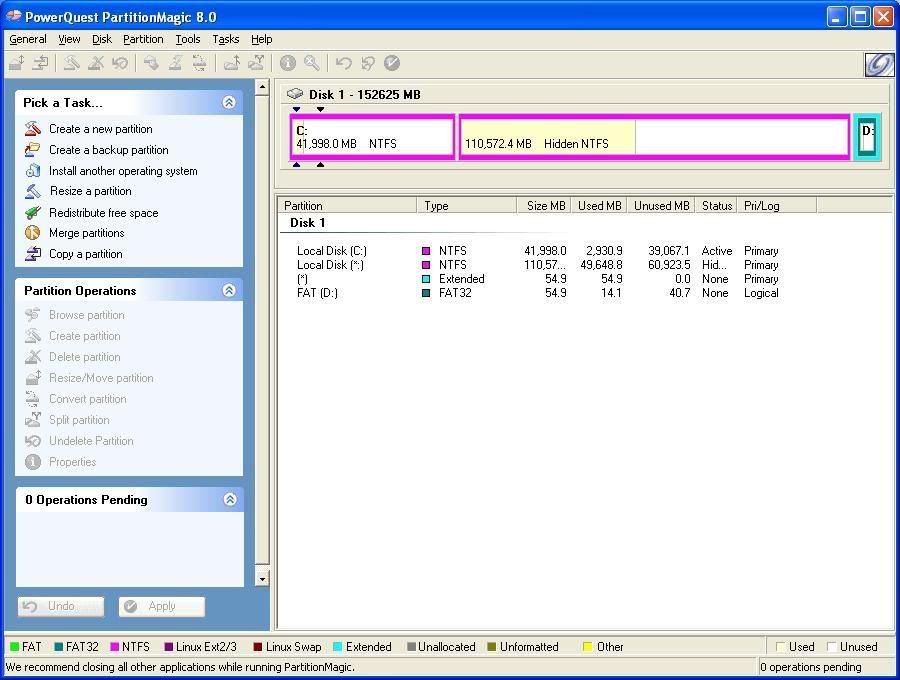This screenshot has width=900, height=680.
Task: Sort by the Unused MB column header
Action: click(x=661, y=205)
